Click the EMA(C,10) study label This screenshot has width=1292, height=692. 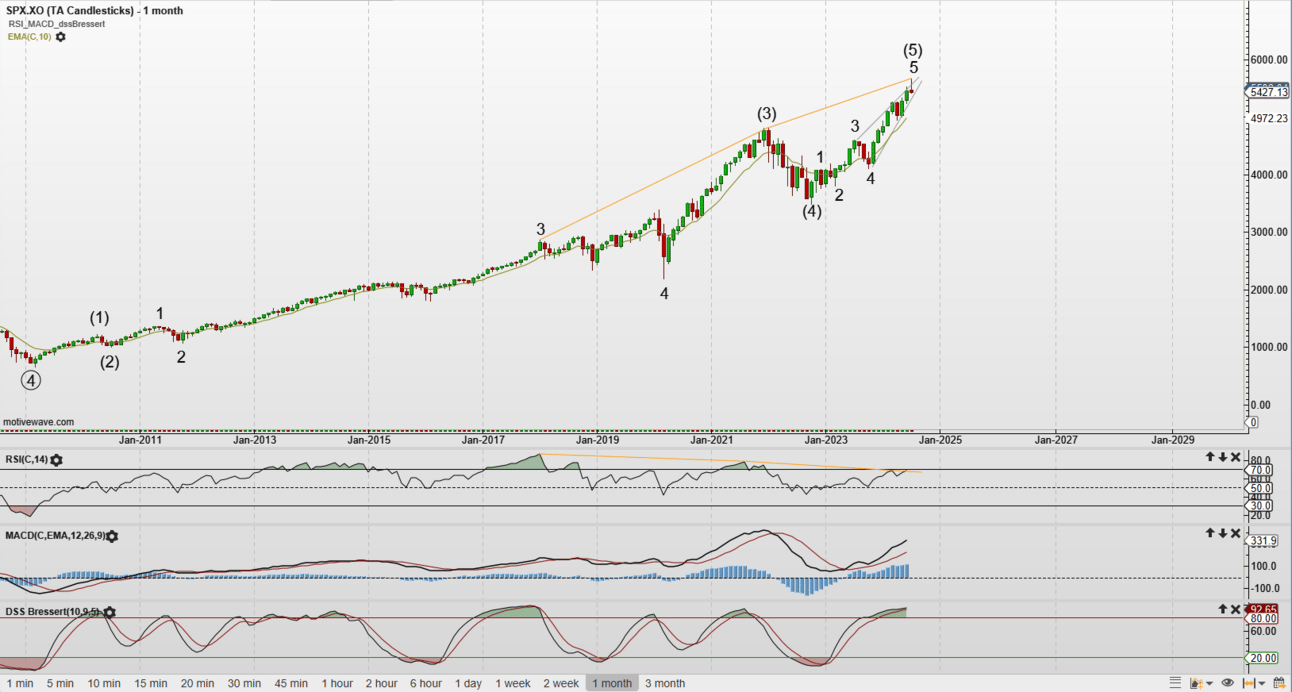tap(29, 37)
